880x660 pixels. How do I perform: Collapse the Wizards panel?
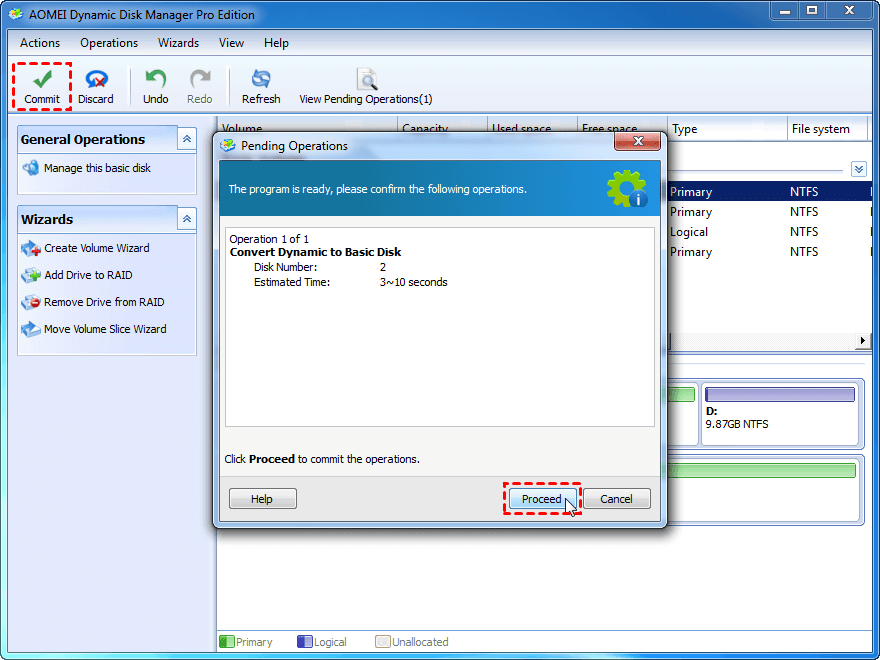[x=187, y=218]
